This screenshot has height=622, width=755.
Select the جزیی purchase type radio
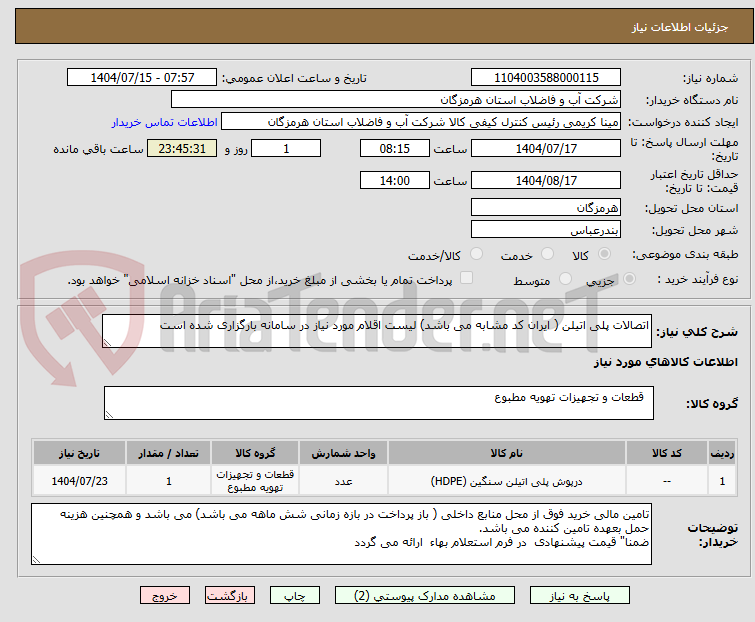point(629,279)
